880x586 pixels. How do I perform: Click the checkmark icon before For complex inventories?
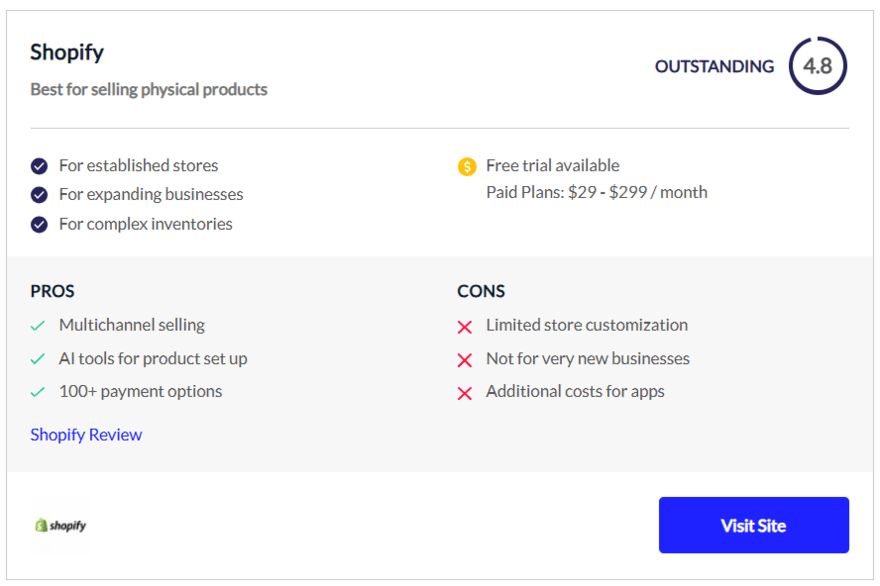[x=38, y=224]
